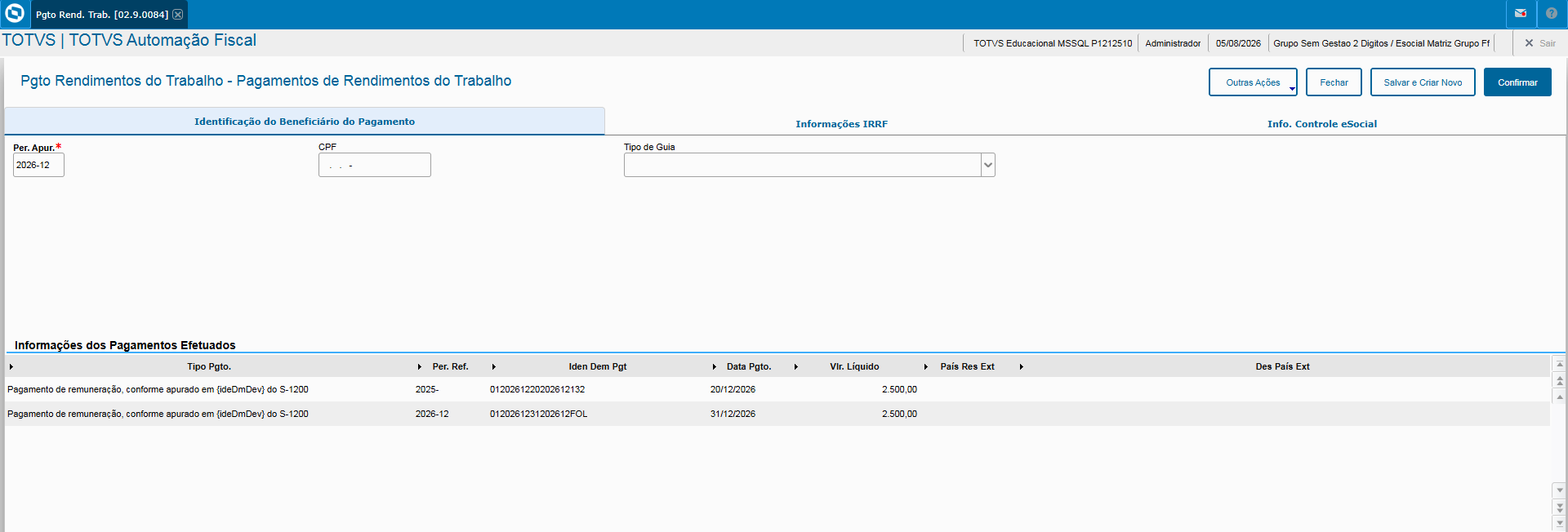The height and width of the screenshot is (532, 1568).
Task: Click Tipo Pgto. text in the 2025- row
Action: [158, 390]
